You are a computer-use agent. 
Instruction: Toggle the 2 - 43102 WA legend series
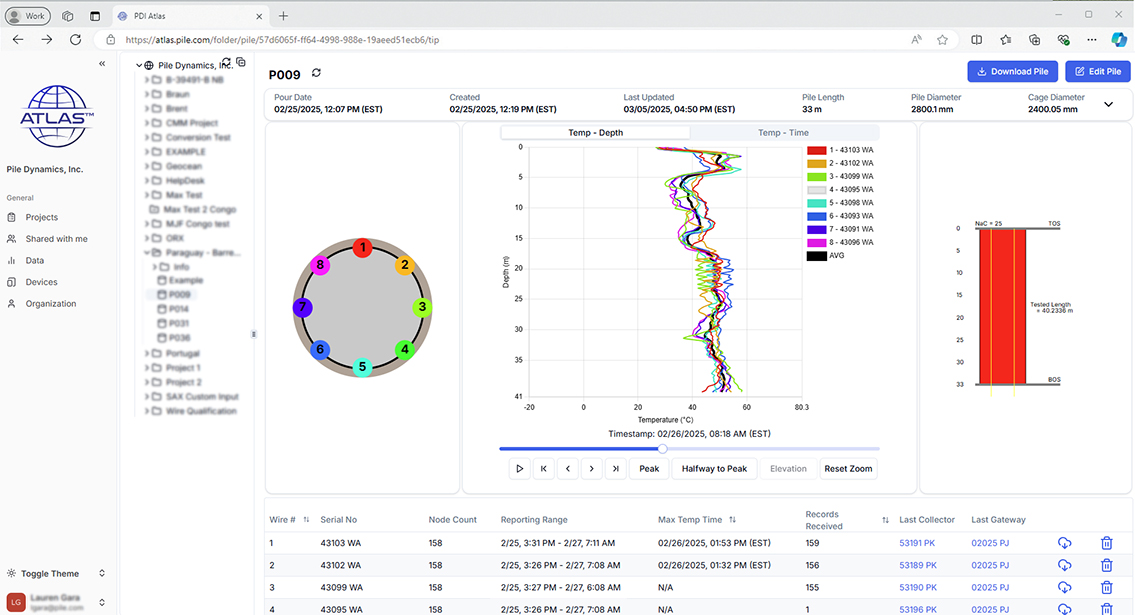840,163
